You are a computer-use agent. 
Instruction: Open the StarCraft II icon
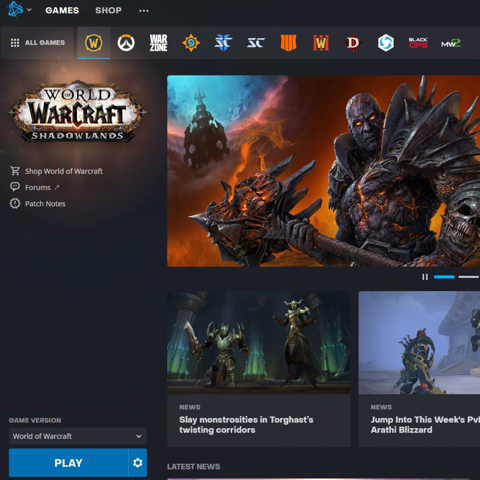point(223,43)
